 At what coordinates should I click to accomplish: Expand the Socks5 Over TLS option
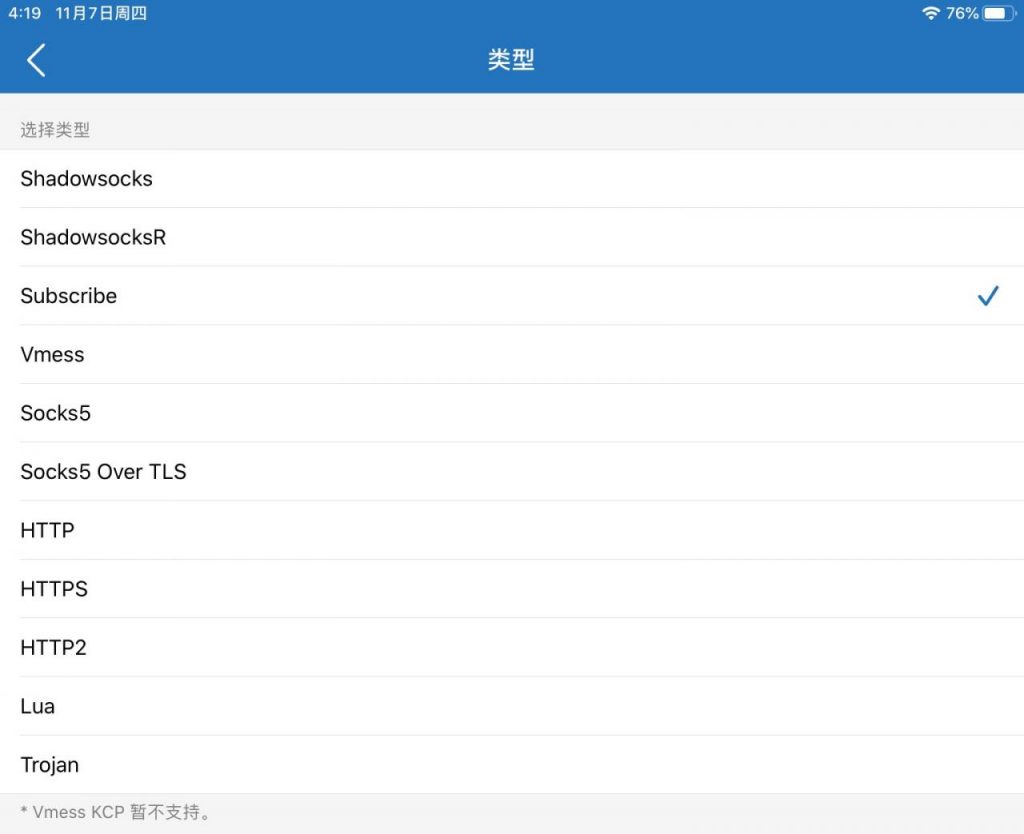coord(103,472)
